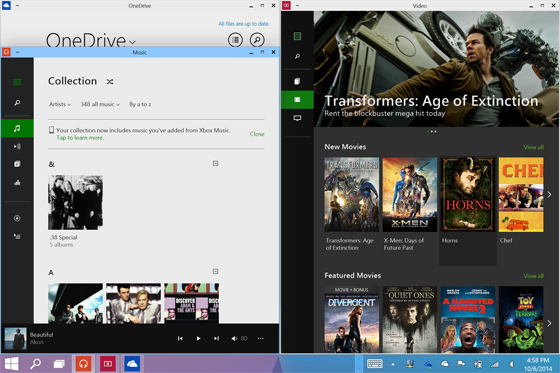Open Explore icon in Music sidebar
The image size is (560, 373).
(x=17, y=164)
